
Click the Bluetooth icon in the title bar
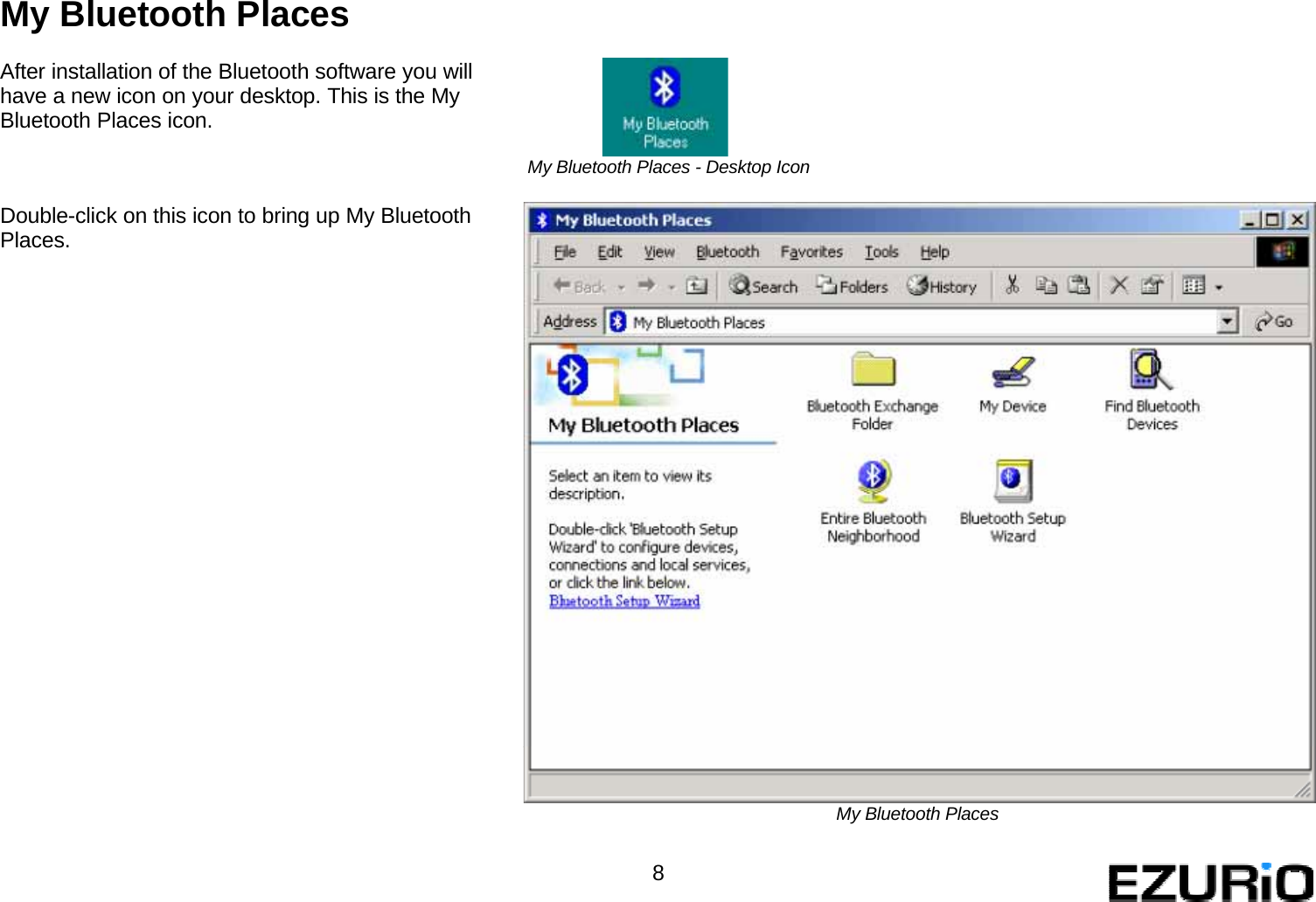542,219
